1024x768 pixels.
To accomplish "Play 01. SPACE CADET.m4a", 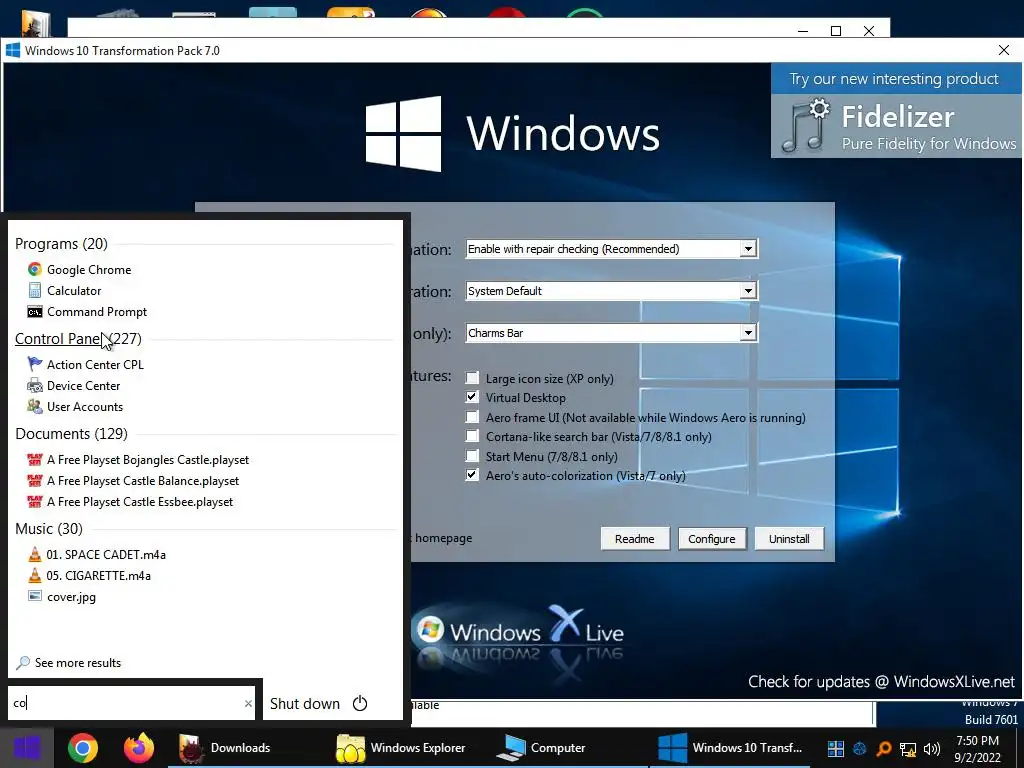I will pyautogui.click(x=97, y=554).
